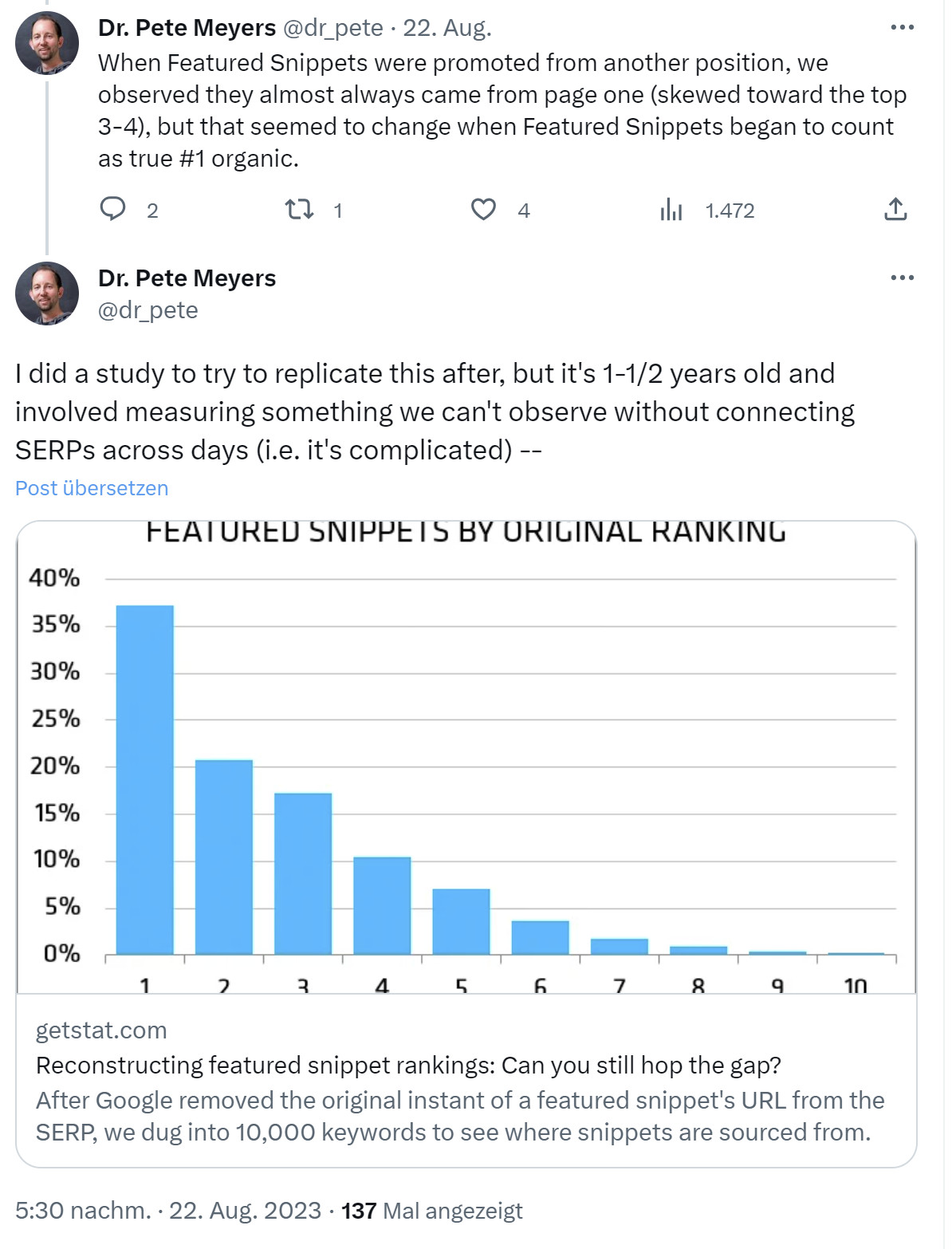This screenshot has height=1249, width=952.
Task: Repost the tweet about Featured Snippets promotion
Action: 300,210
